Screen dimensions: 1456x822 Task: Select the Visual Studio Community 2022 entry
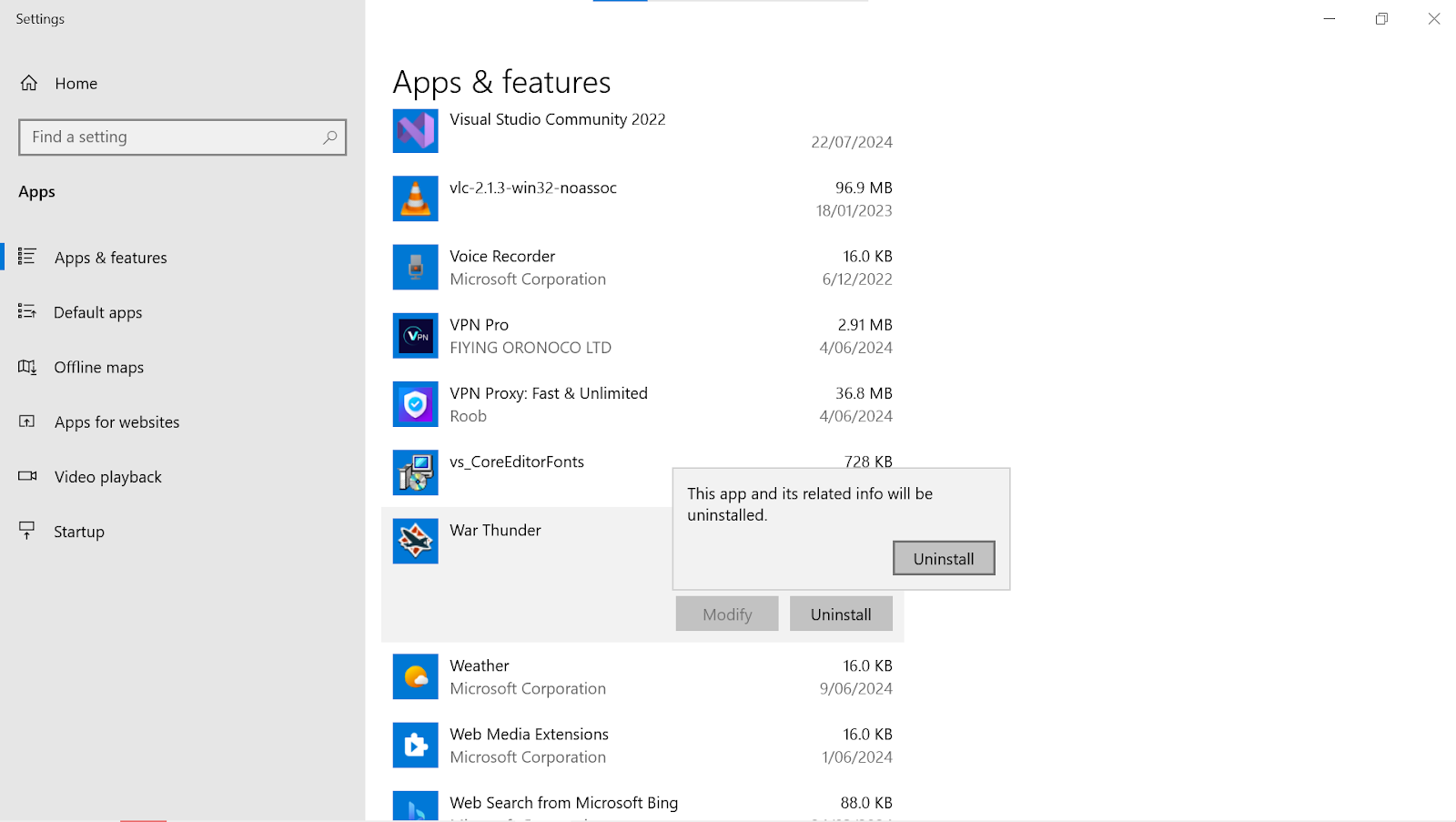(558, 119)
